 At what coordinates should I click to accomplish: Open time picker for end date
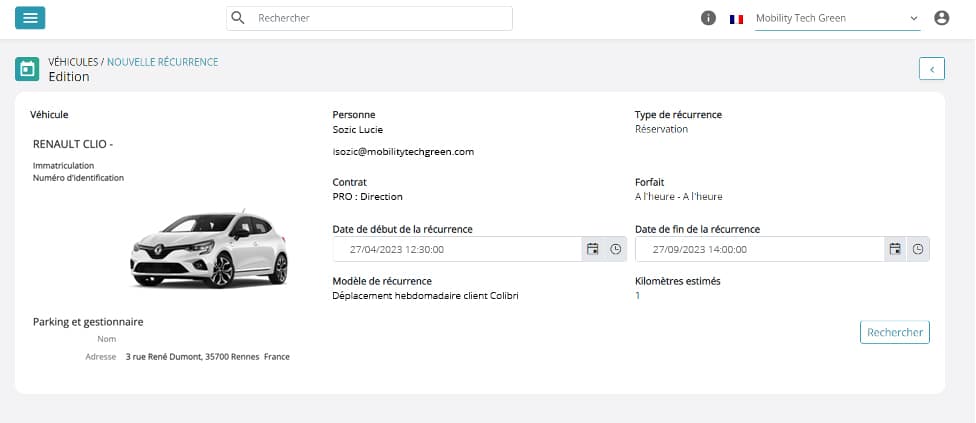918,249
